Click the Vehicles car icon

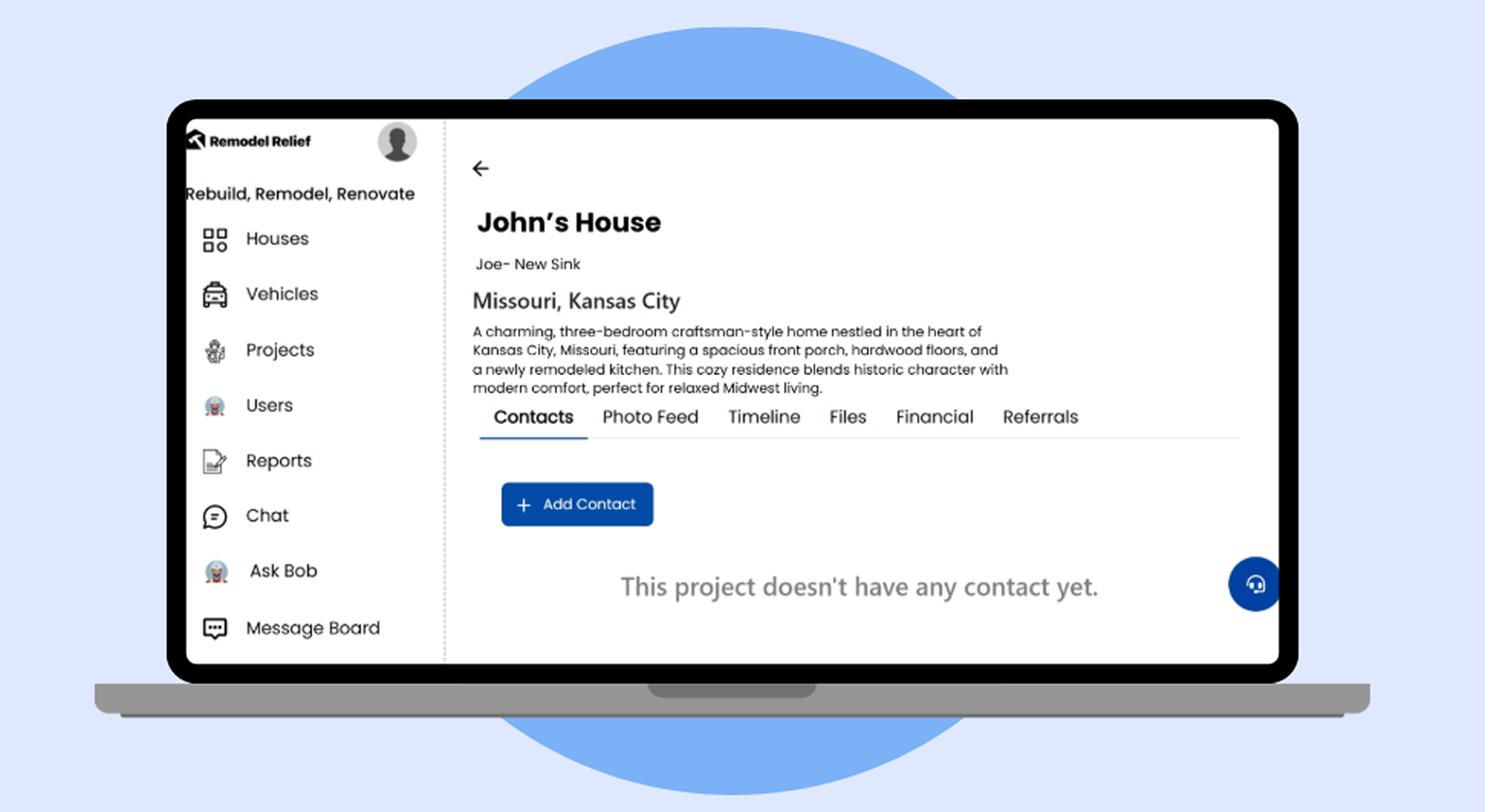[214, 294]
